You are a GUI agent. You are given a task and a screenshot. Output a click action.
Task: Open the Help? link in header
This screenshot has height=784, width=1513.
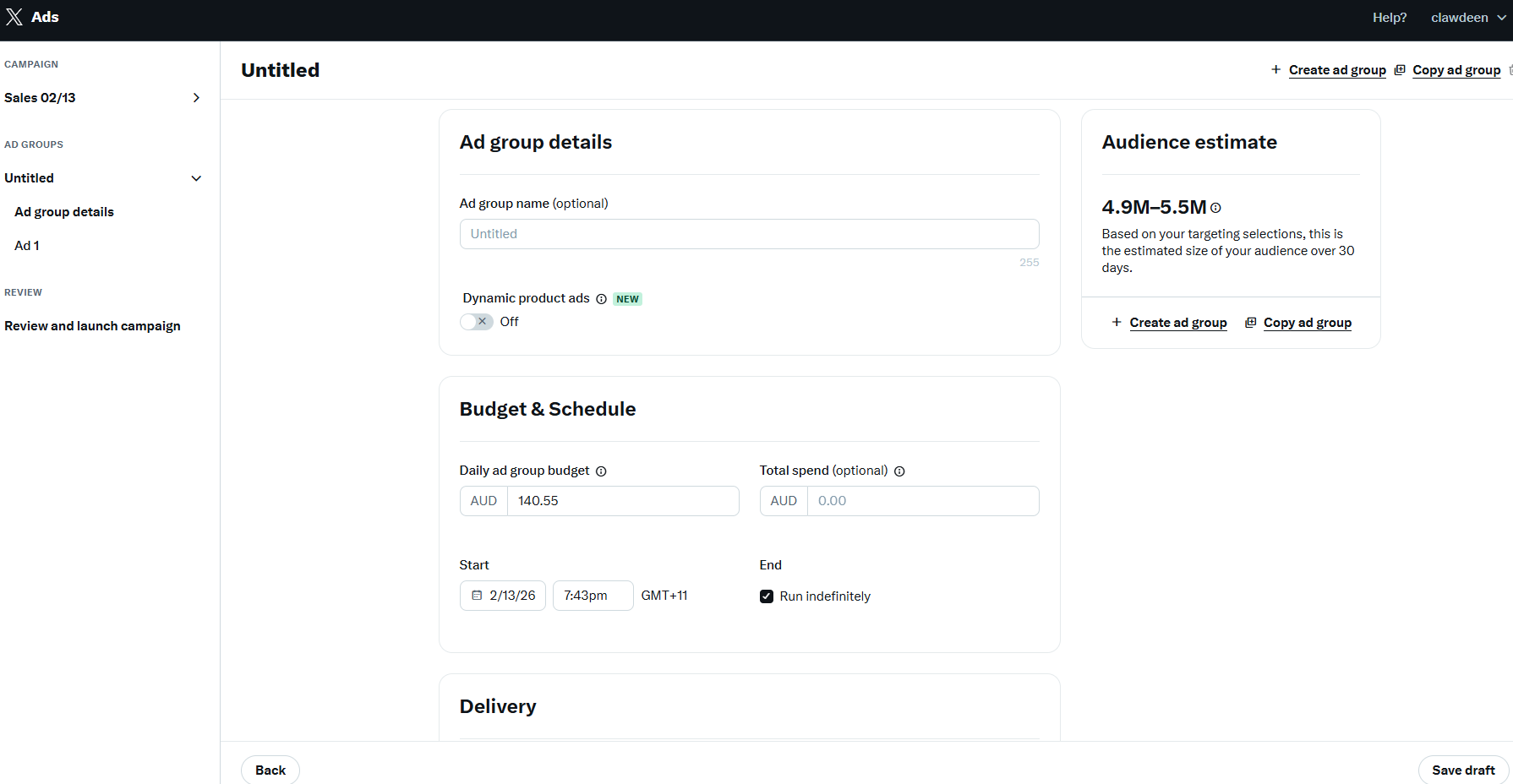pyautogui.click(x=1389, y=18)
